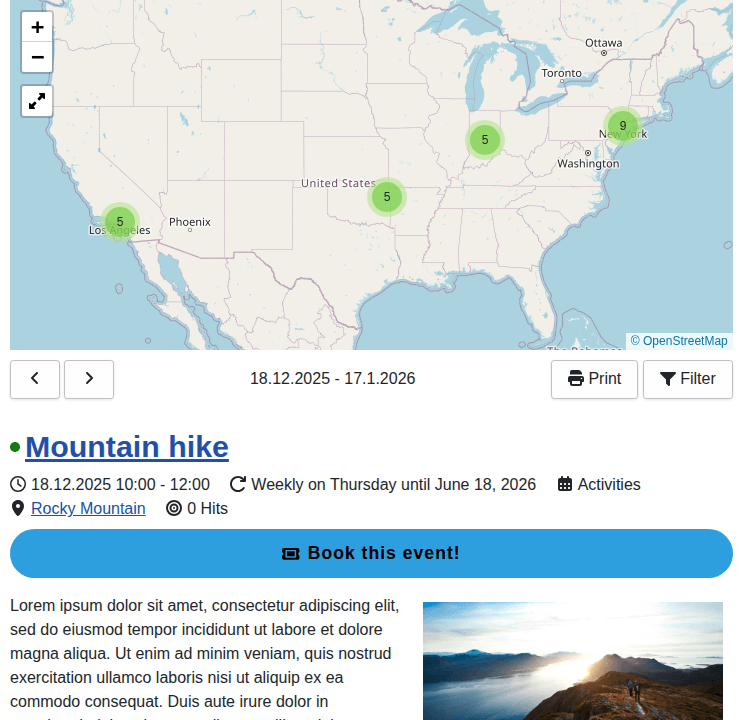Open the Mountain hike event title
The height and width of the screenshot is (720, 740).
(x=127, y=447)
